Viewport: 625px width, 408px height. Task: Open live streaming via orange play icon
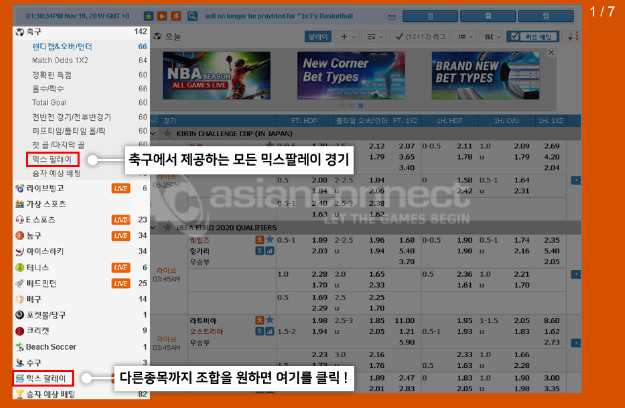click(162, 16)
